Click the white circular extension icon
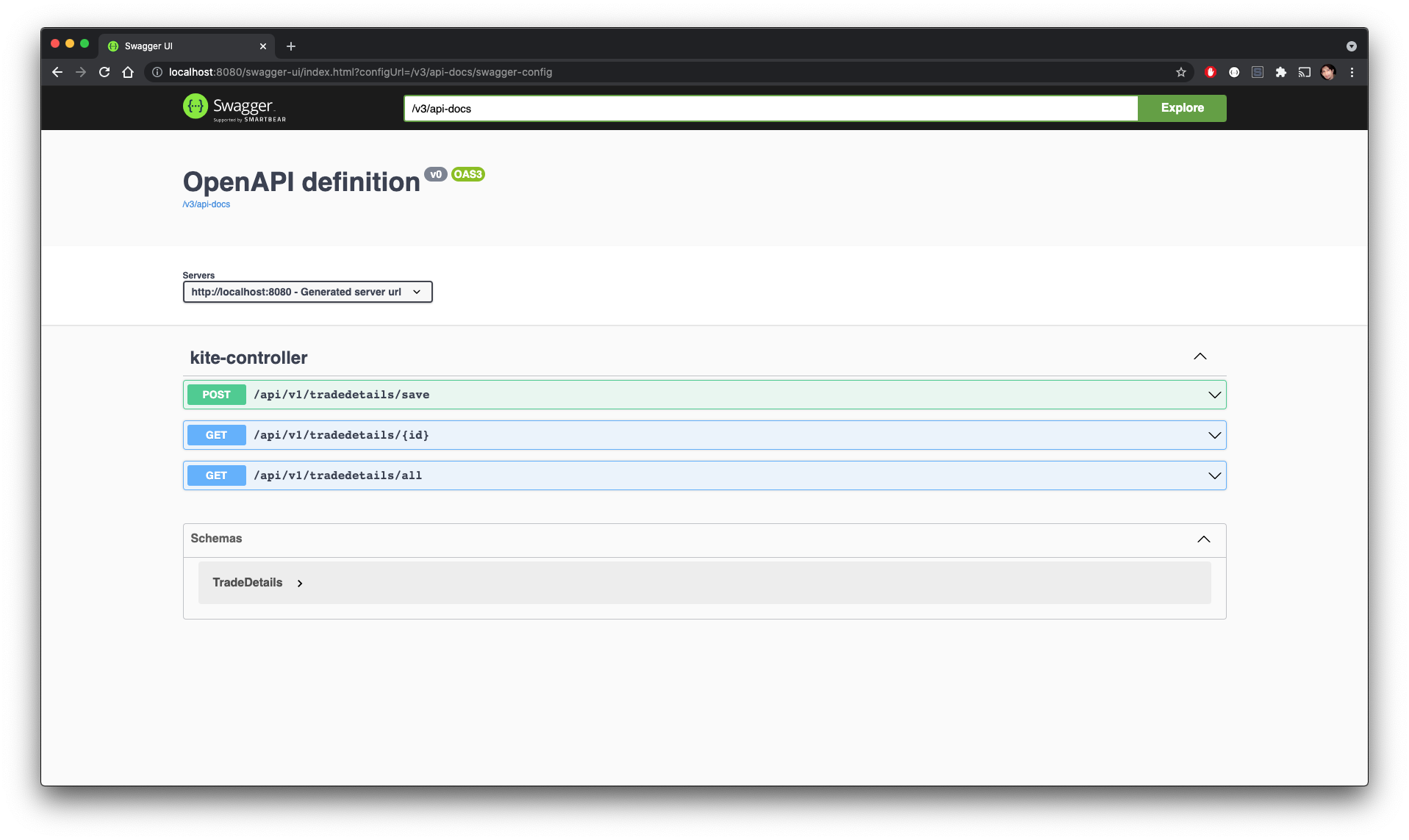1409x840 pixels. point(1234,72)
